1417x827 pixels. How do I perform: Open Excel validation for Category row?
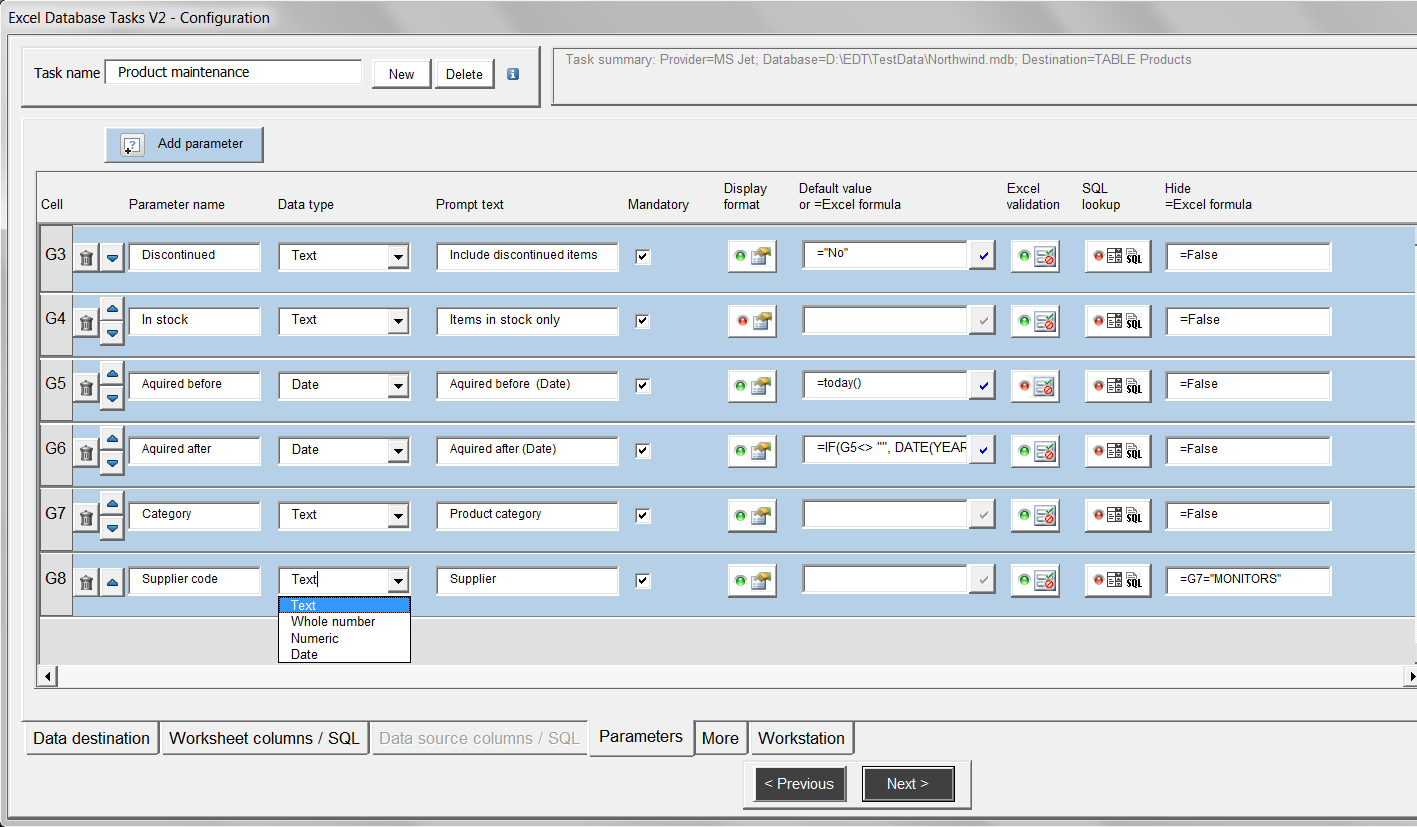[1035, 516]
